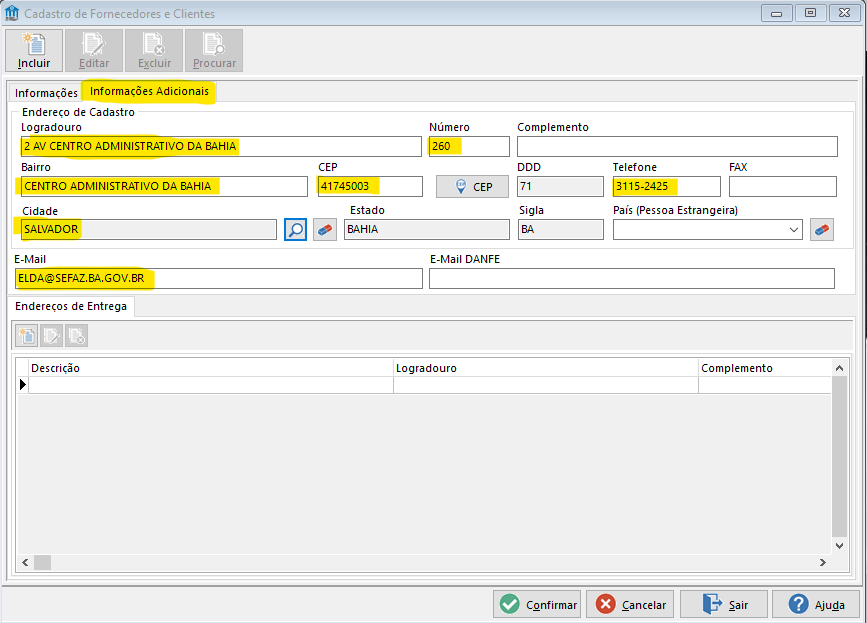Click the vertical scrollbar thumb in grid
Image resolution: width=867 pixels, height=623 pixels.
tap(839, 457)
